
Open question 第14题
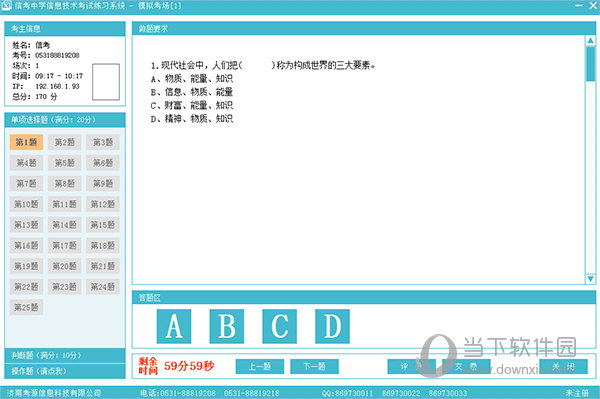pyautogui.click(x=65, y=225)
